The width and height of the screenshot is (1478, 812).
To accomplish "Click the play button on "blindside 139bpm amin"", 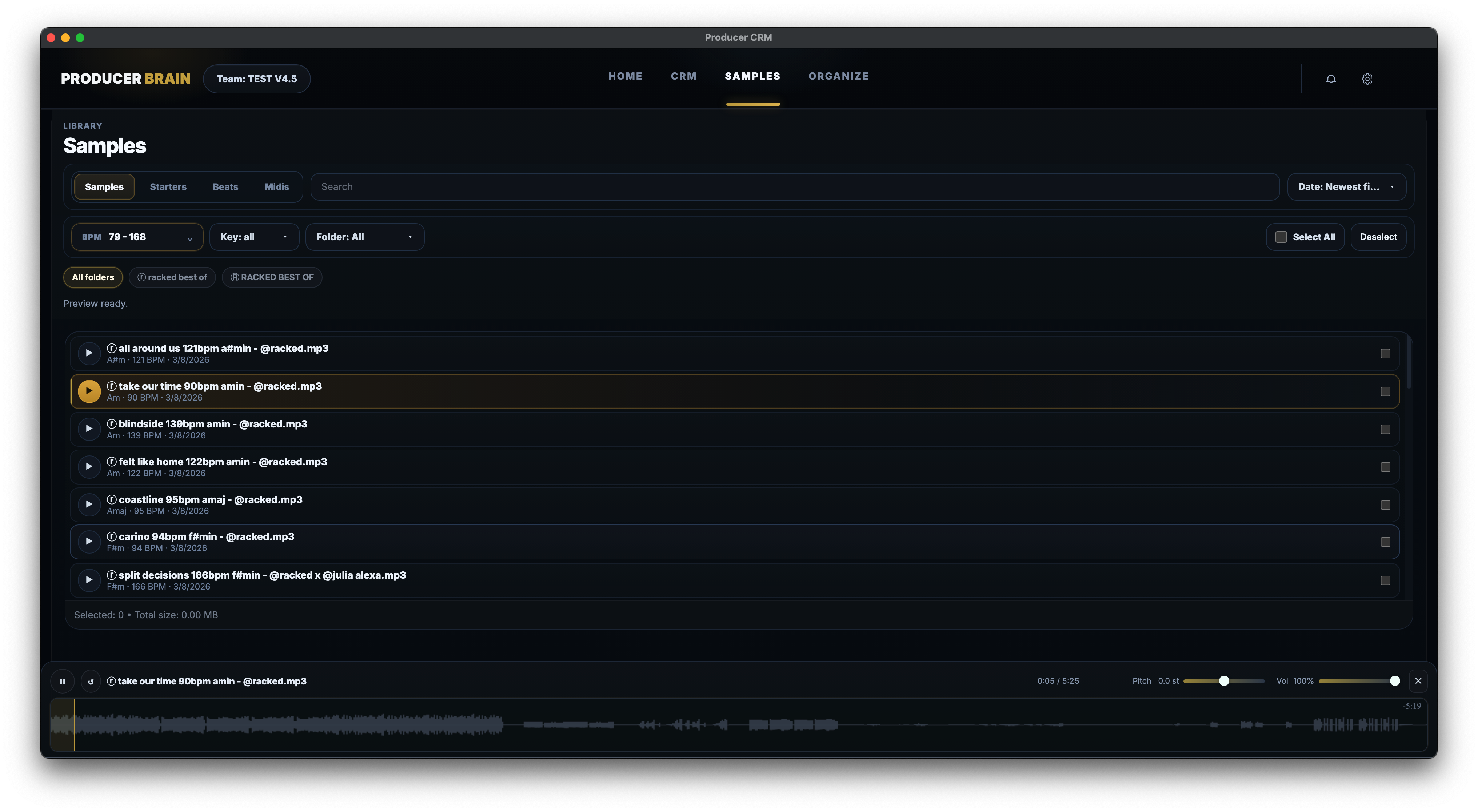I will [x=89, y=429].
